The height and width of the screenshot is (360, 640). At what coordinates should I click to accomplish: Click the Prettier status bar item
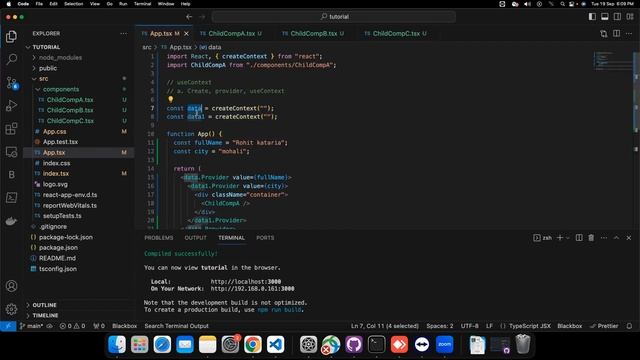pos(604,326)
